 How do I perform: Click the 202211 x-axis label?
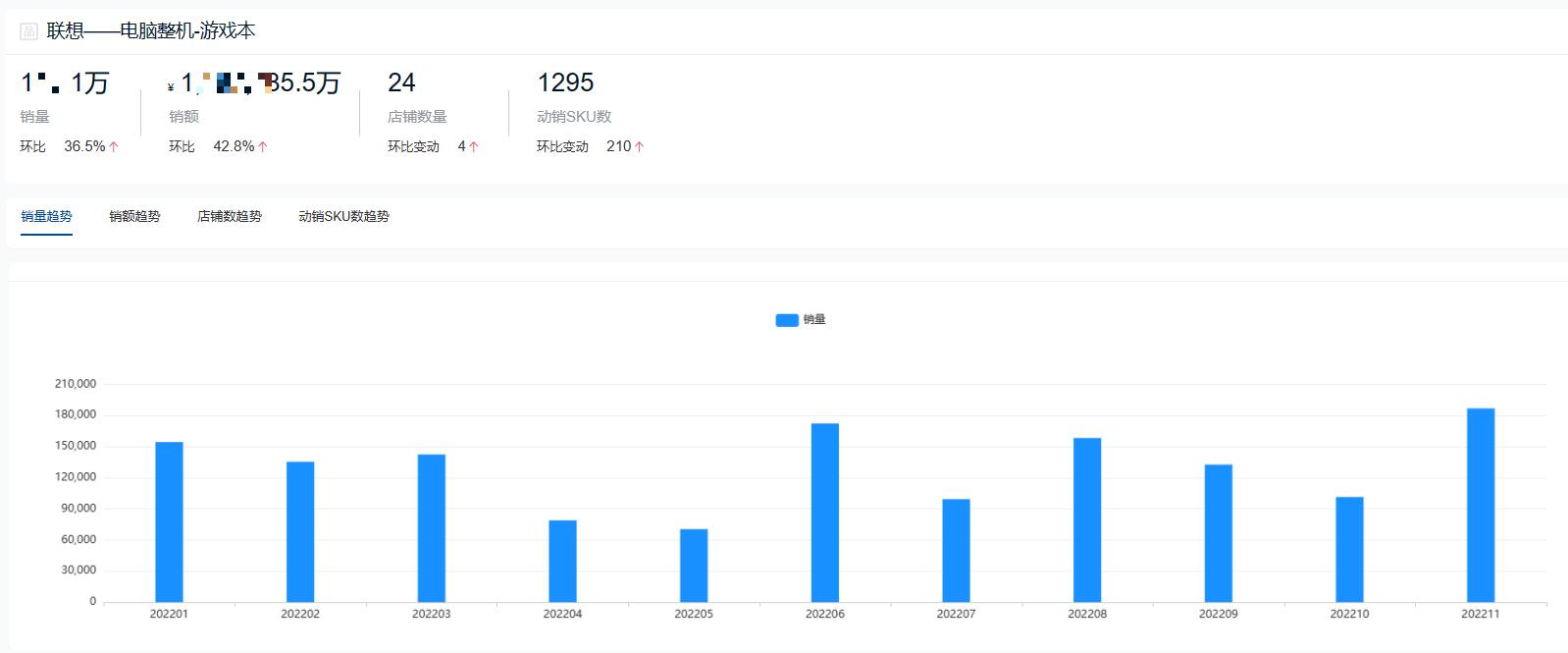(x=1481, y=614)
